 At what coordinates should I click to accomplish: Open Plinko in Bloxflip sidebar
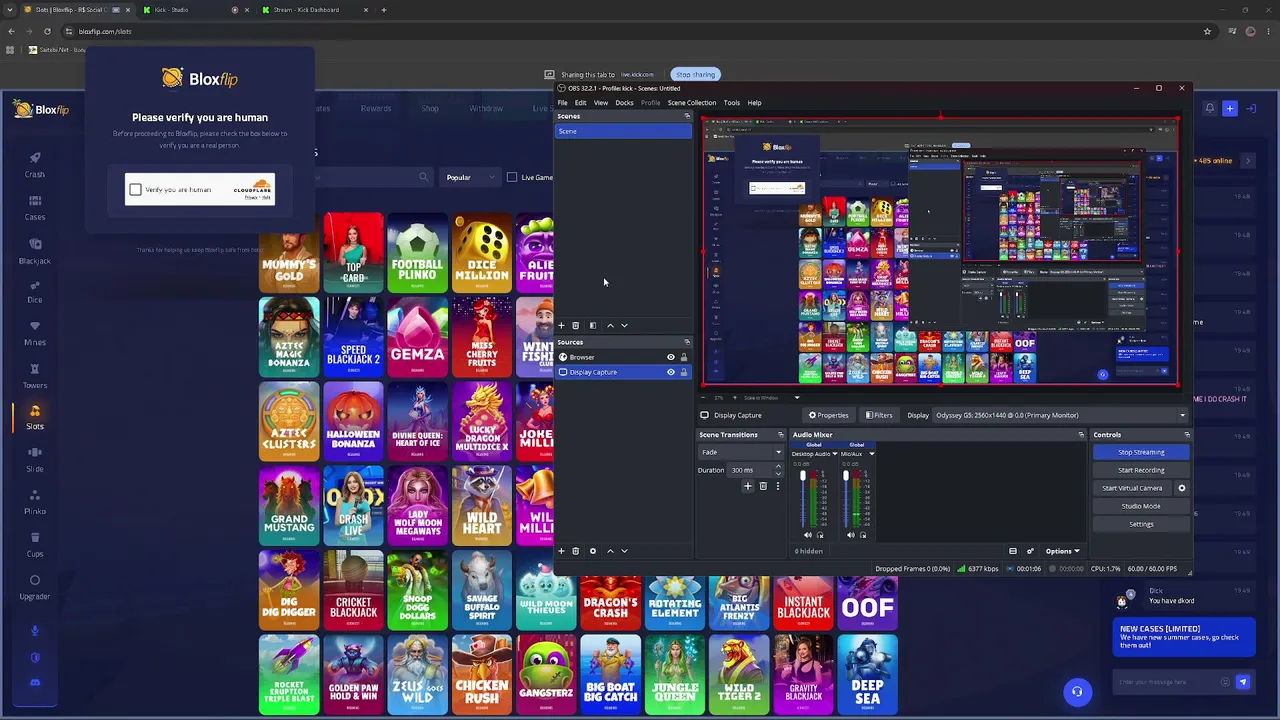(x=35, y=502)
